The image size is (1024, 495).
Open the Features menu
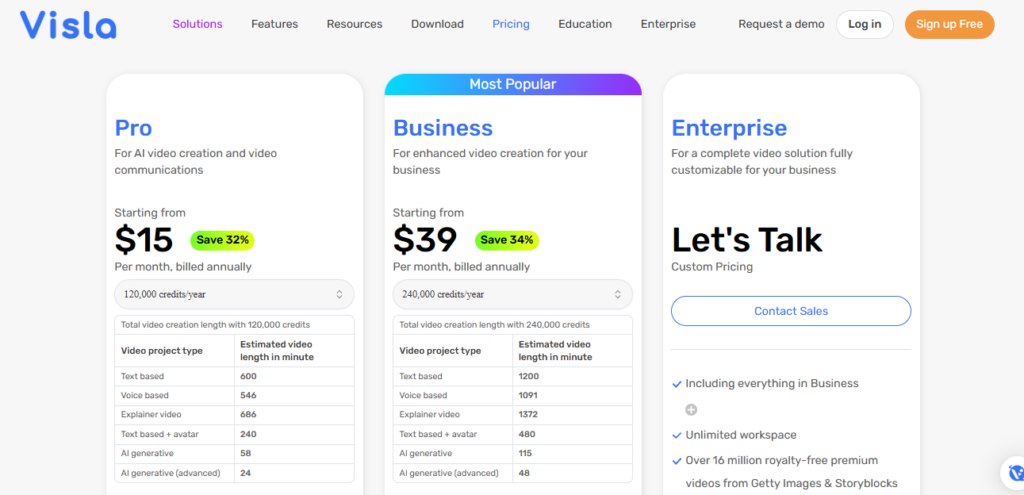pyautogui.click(x=275, y=24)
